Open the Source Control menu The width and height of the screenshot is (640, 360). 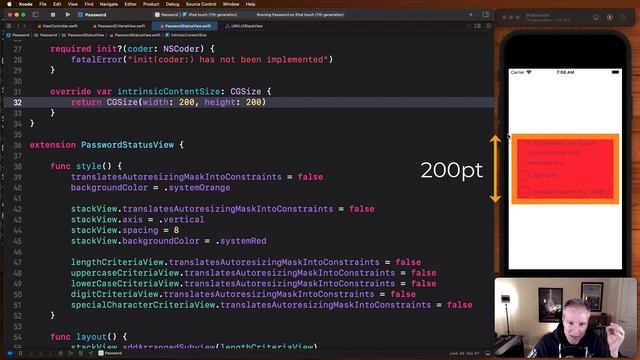201,4
